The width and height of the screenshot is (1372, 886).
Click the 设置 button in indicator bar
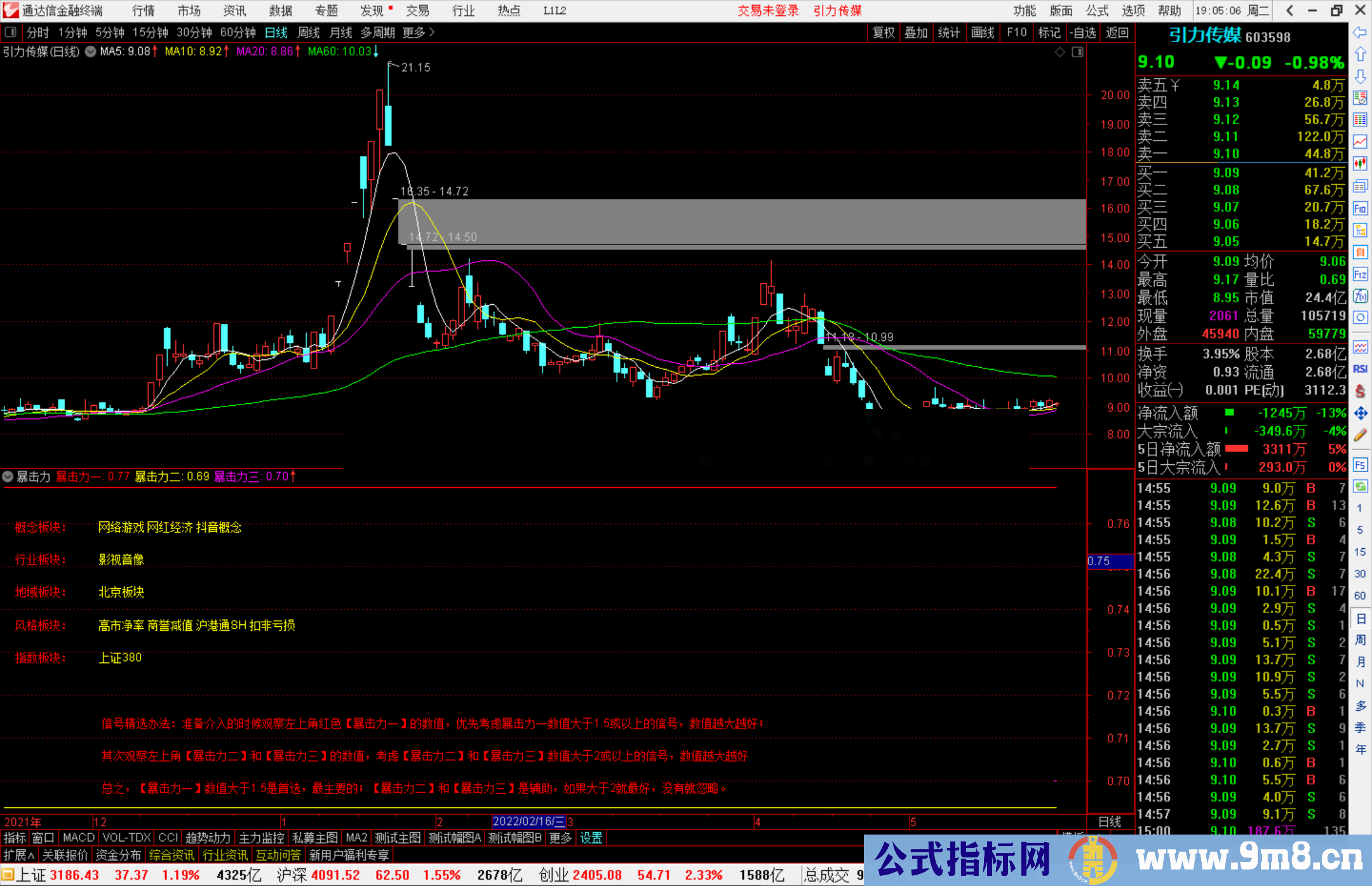591,838
